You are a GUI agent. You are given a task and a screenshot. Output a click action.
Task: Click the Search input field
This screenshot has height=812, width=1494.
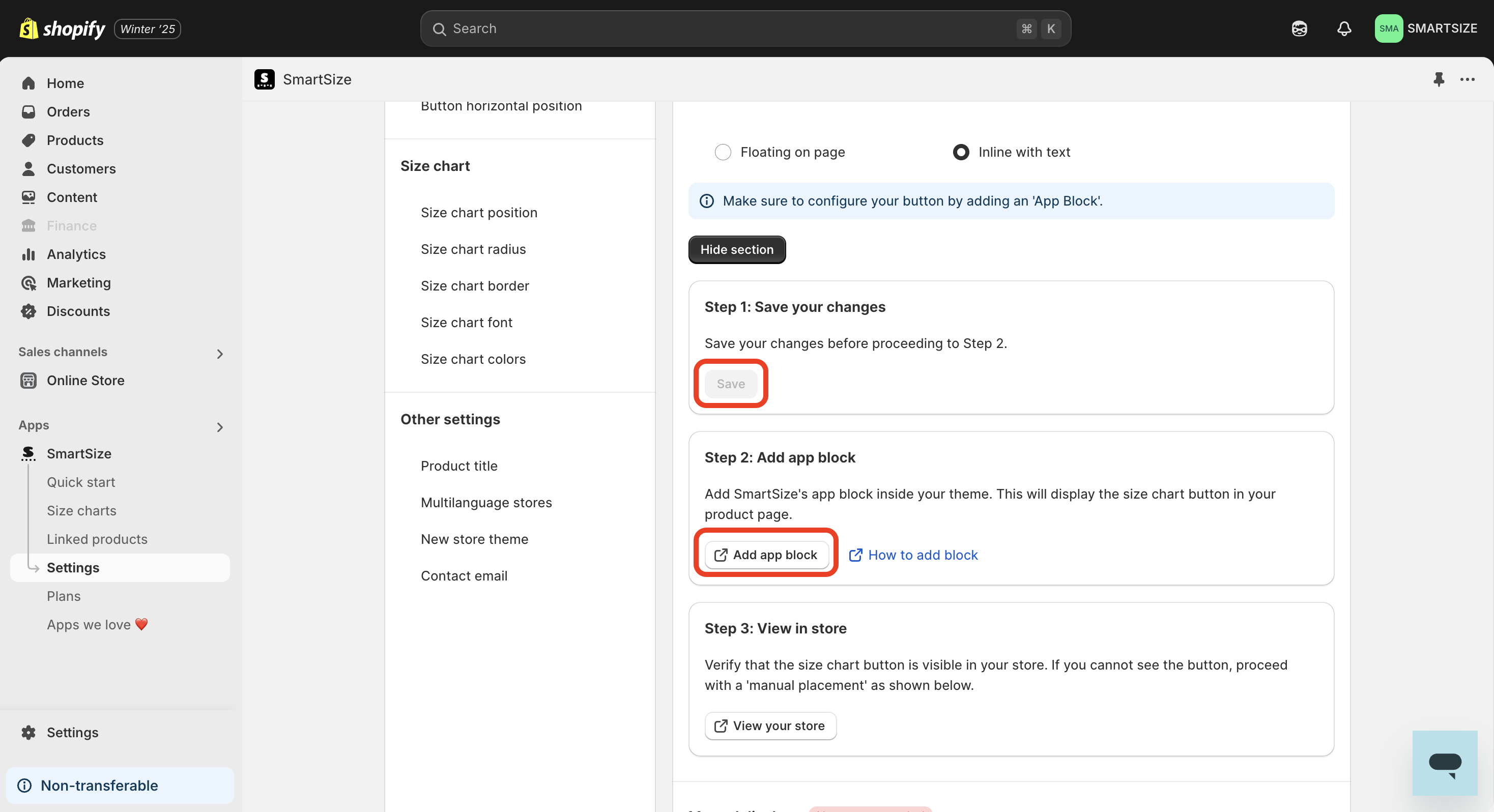pos(745,28)
